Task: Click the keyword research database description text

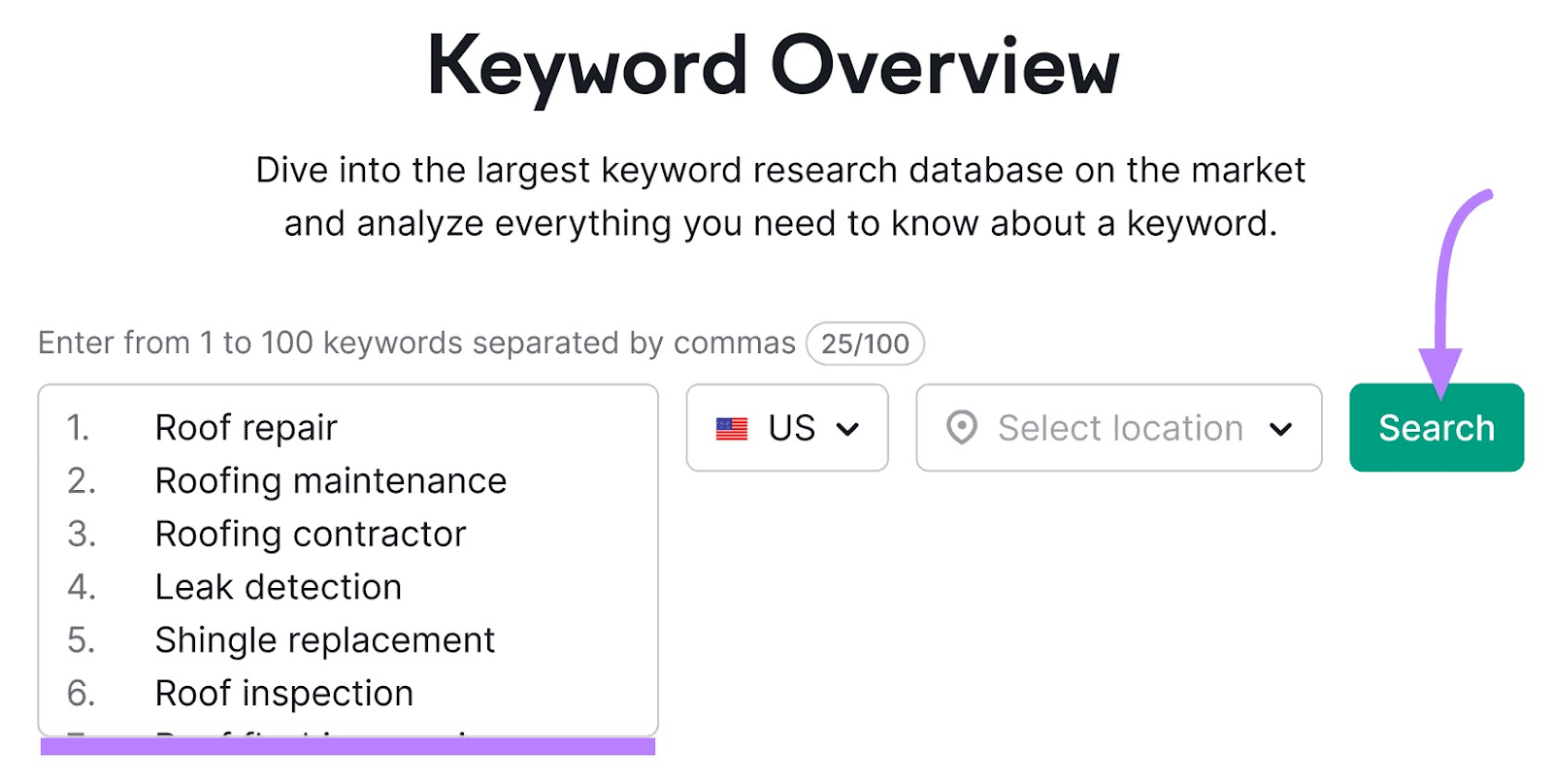Action: pyautogui.click(x=779, y=196)
